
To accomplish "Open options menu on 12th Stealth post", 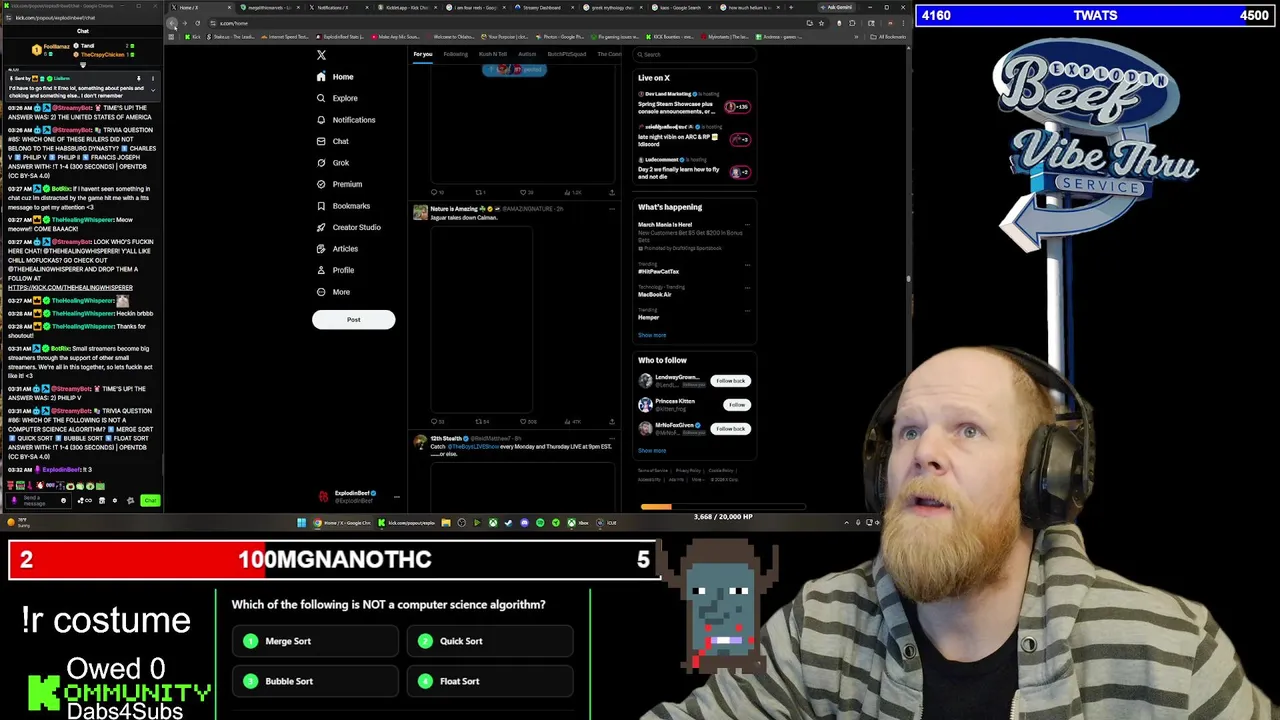I will pos(611,439).
